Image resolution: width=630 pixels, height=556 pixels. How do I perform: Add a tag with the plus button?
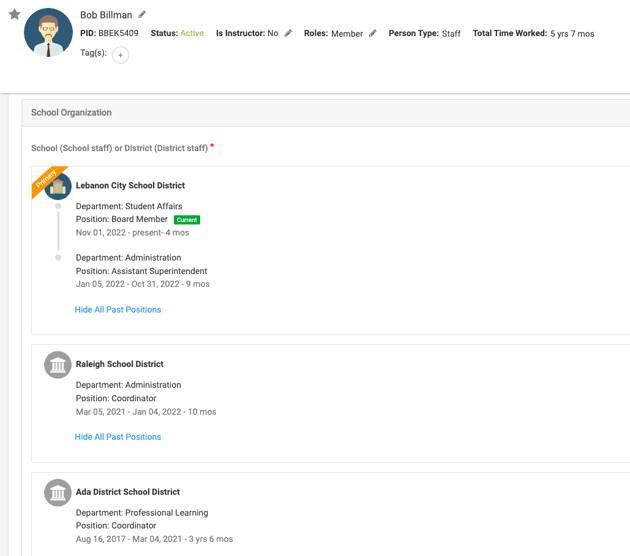tap(120, 55)
